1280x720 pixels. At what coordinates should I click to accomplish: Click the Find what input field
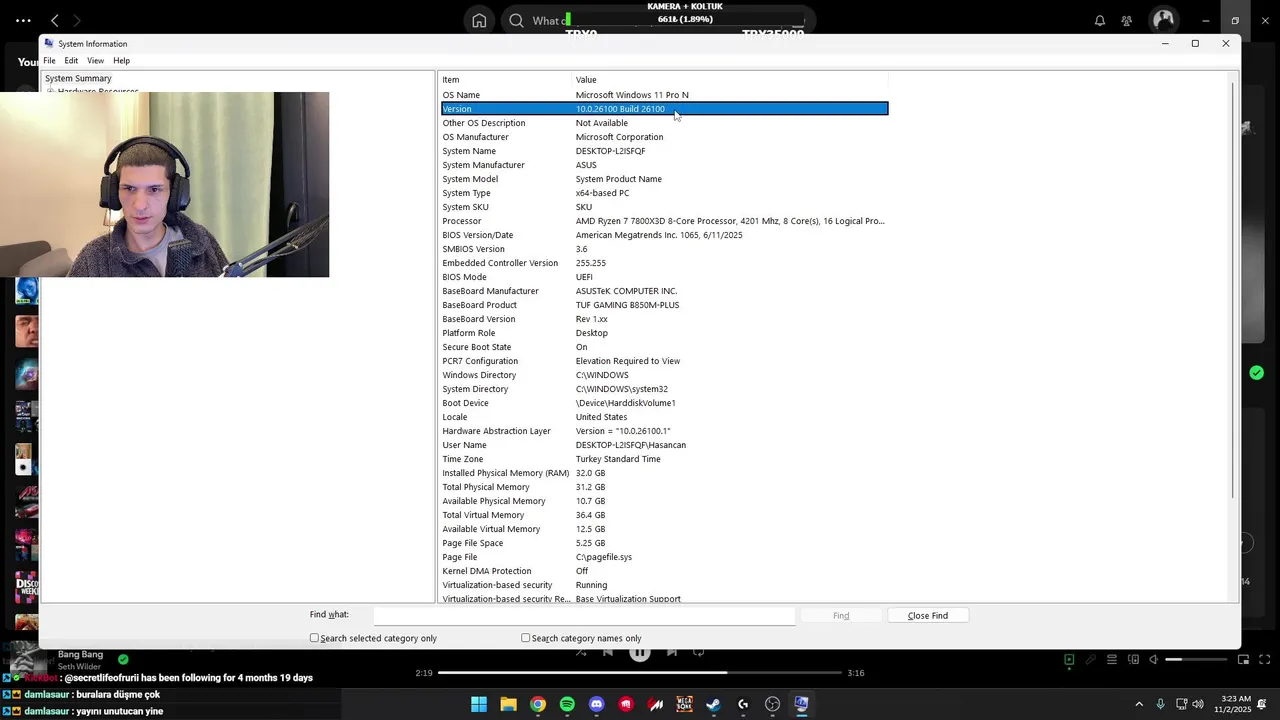(x=584, y=616)
